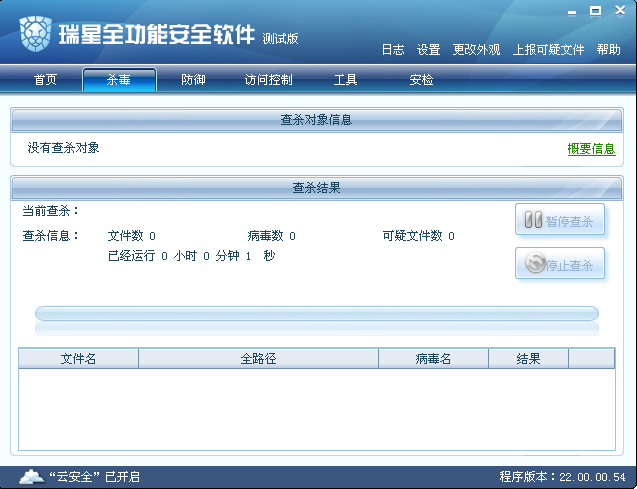637x489 pixels.
Task: Go to the 工具 tools tab
Action: click(x=345, y=80)
